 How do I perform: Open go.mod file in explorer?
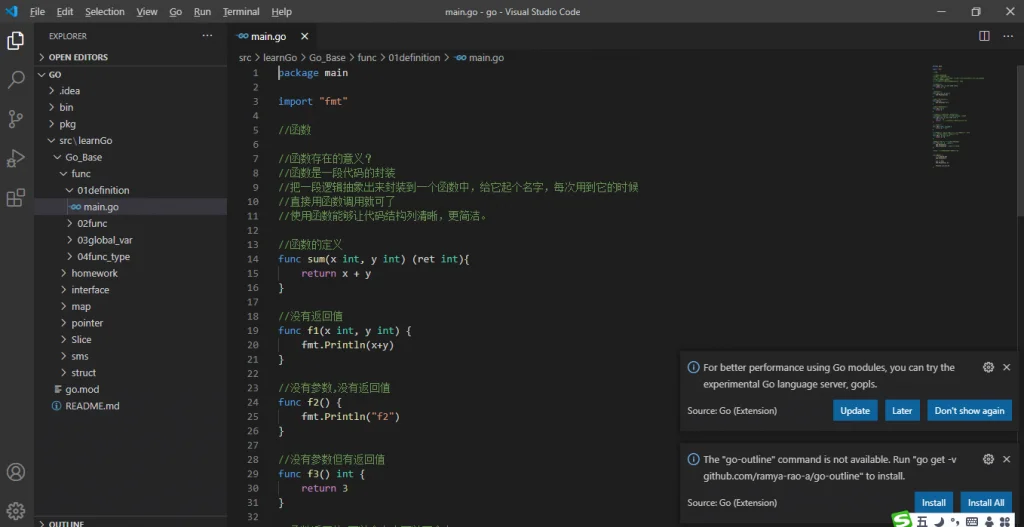[x=131, y=389]
